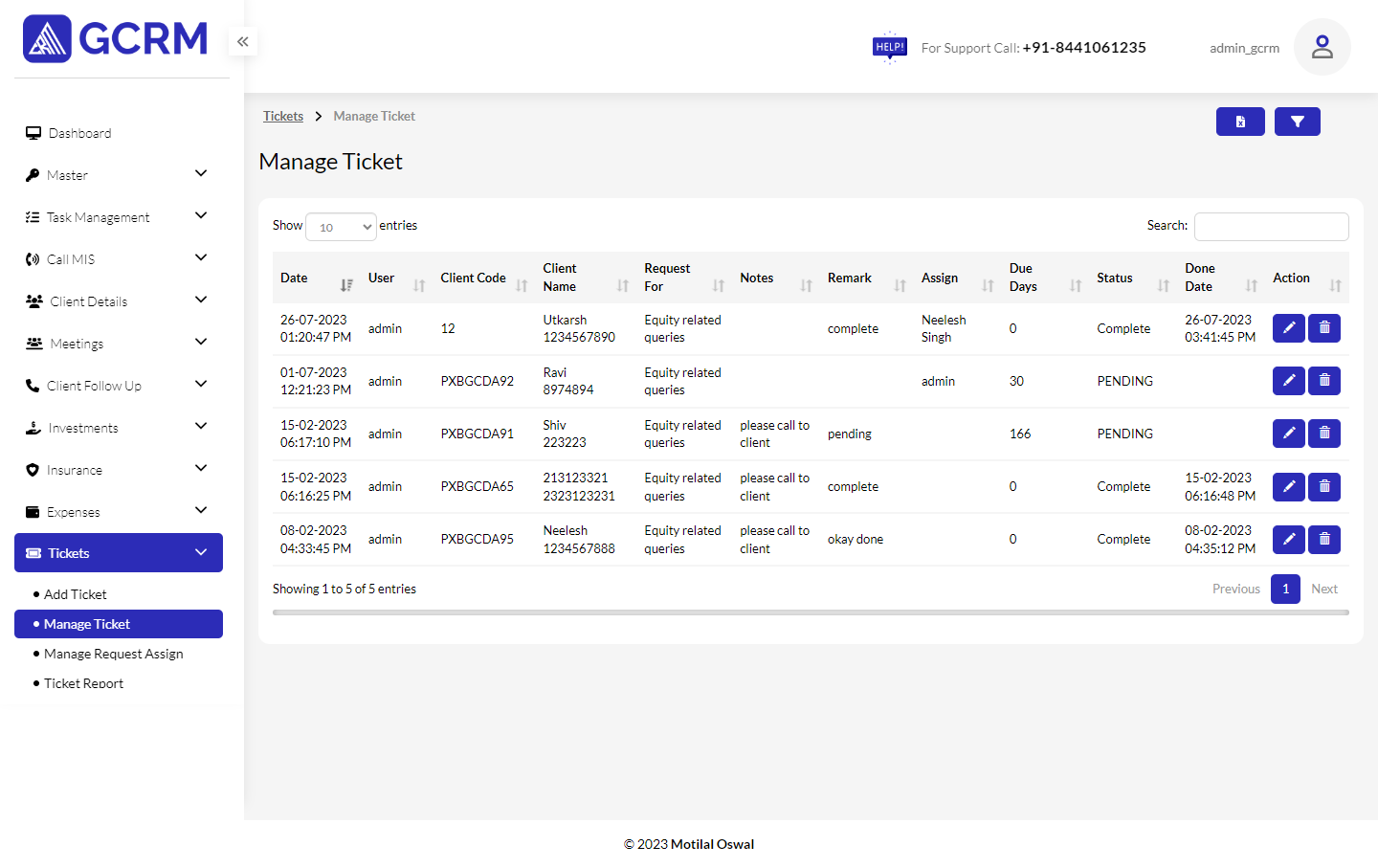The width and height of the screenshot is (1378, 868).
Task: Open the filter funnel button
Action: (x=1297, y=122)
